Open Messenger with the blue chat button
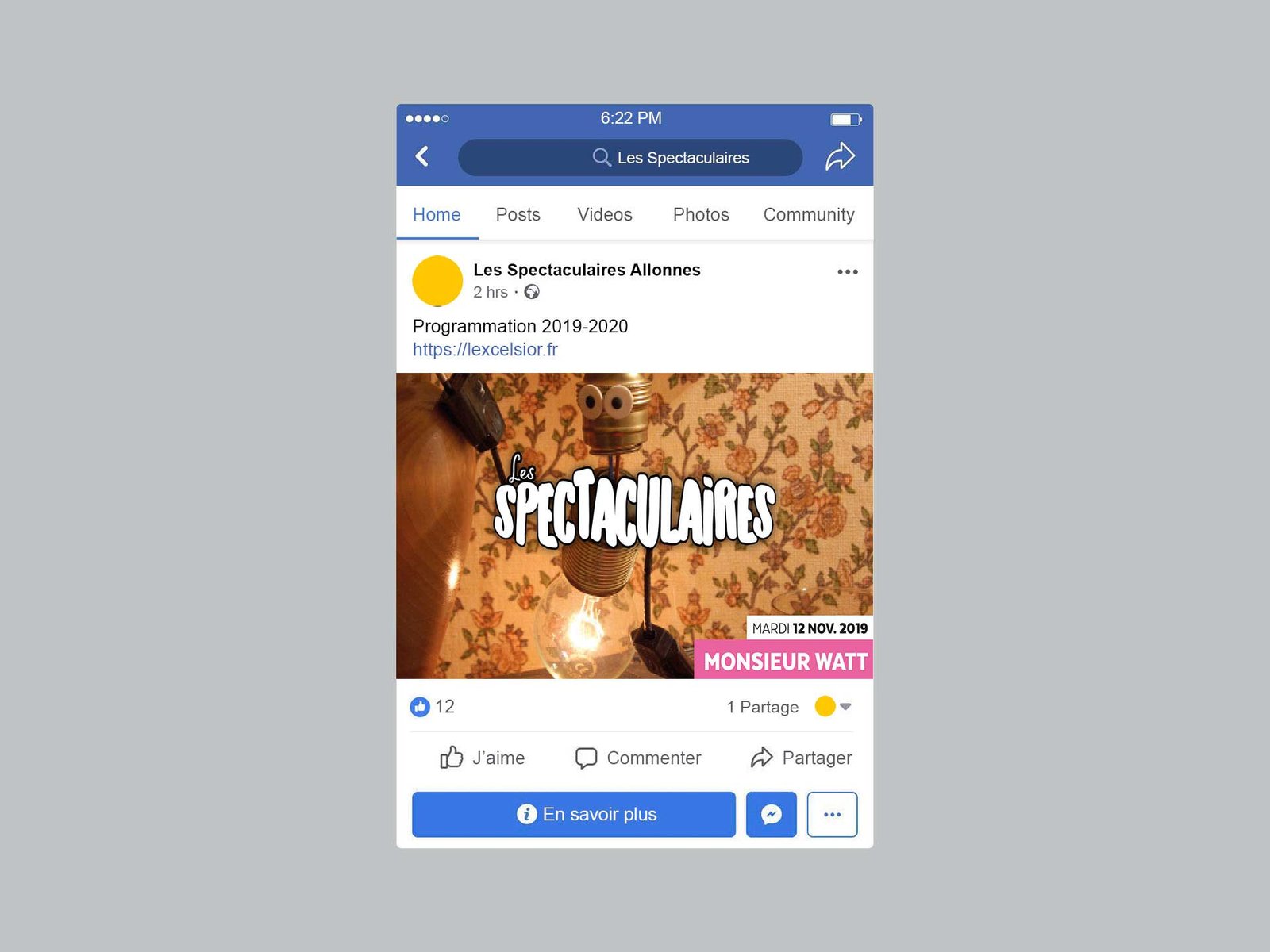The height and width of the screenshot is (952, 1270). click(772, 814)
